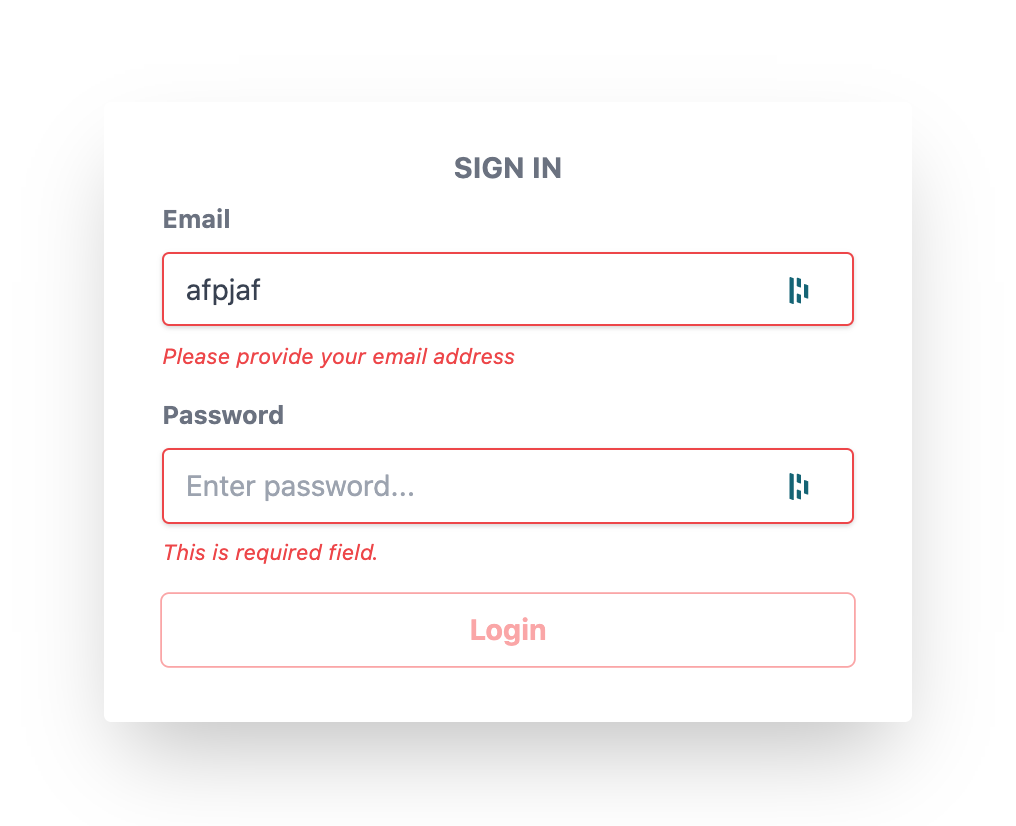The image size is (1016, 826).
Task: Click the Login button's pink label
Action: coord(507,630)
